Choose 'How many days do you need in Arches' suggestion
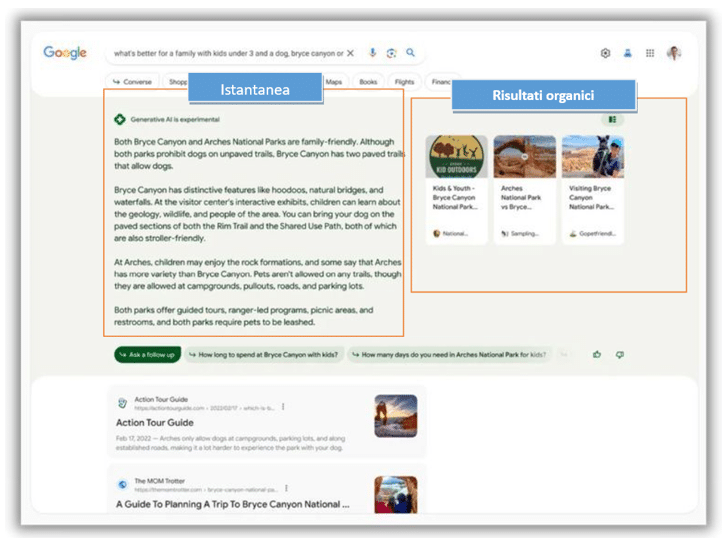 click(449, 355)
